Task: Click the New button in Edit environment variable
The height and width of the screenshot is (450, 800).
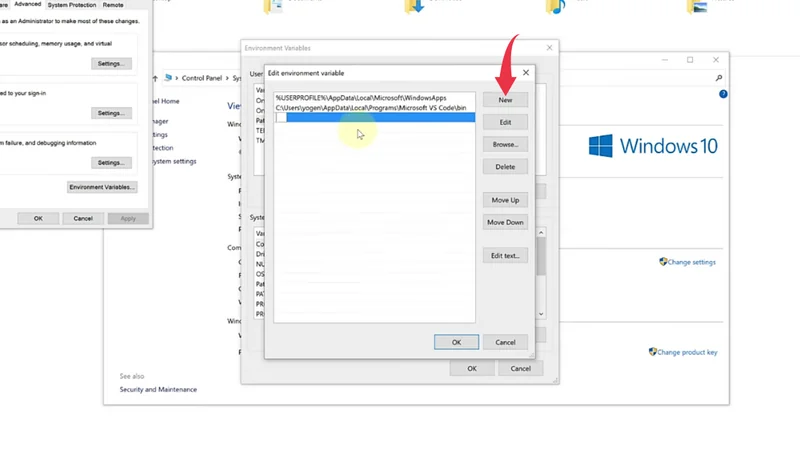Action: (505, 100)
